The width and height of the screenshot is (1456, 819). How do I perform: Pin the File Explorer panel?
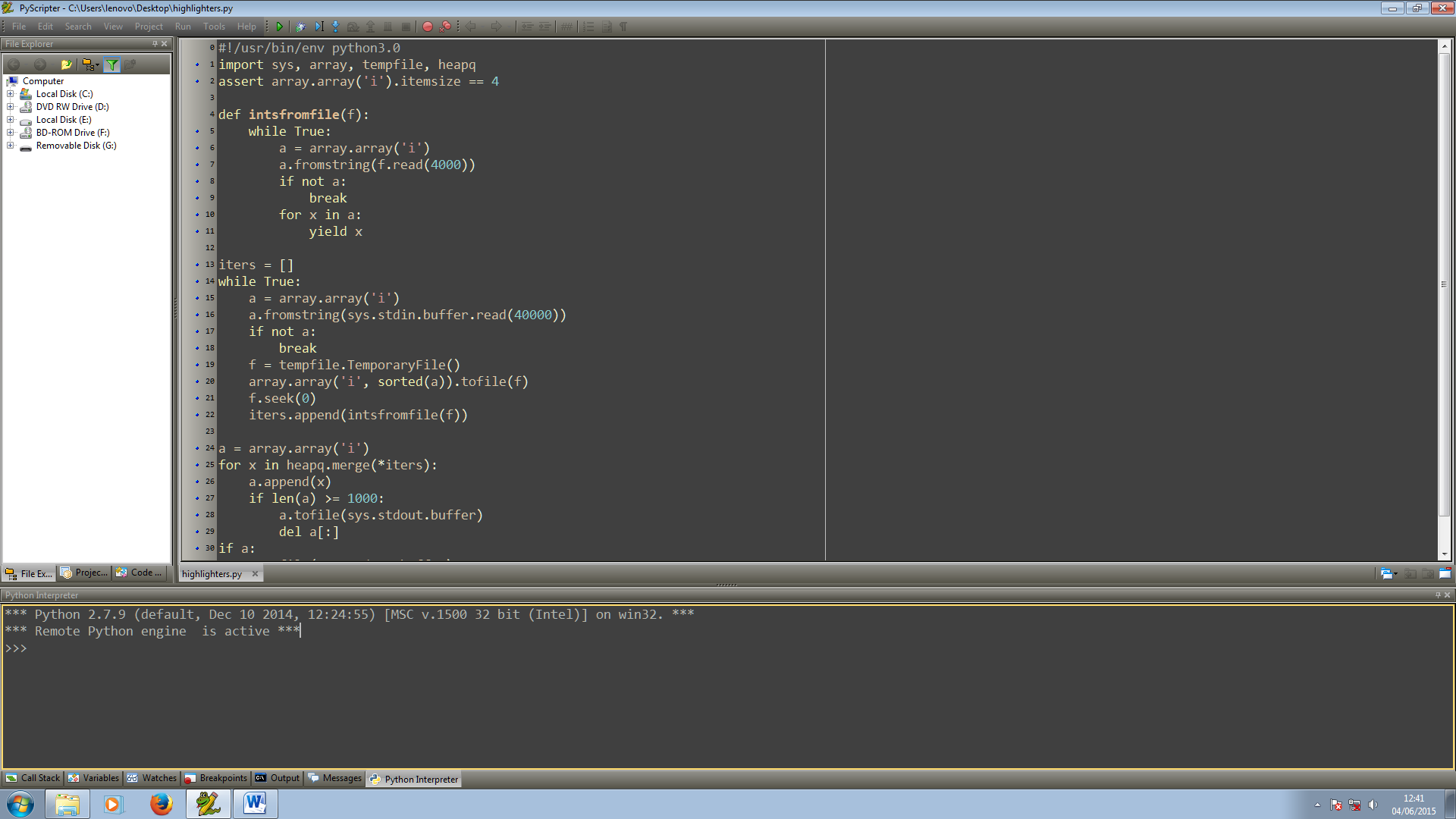pos(155,44)
